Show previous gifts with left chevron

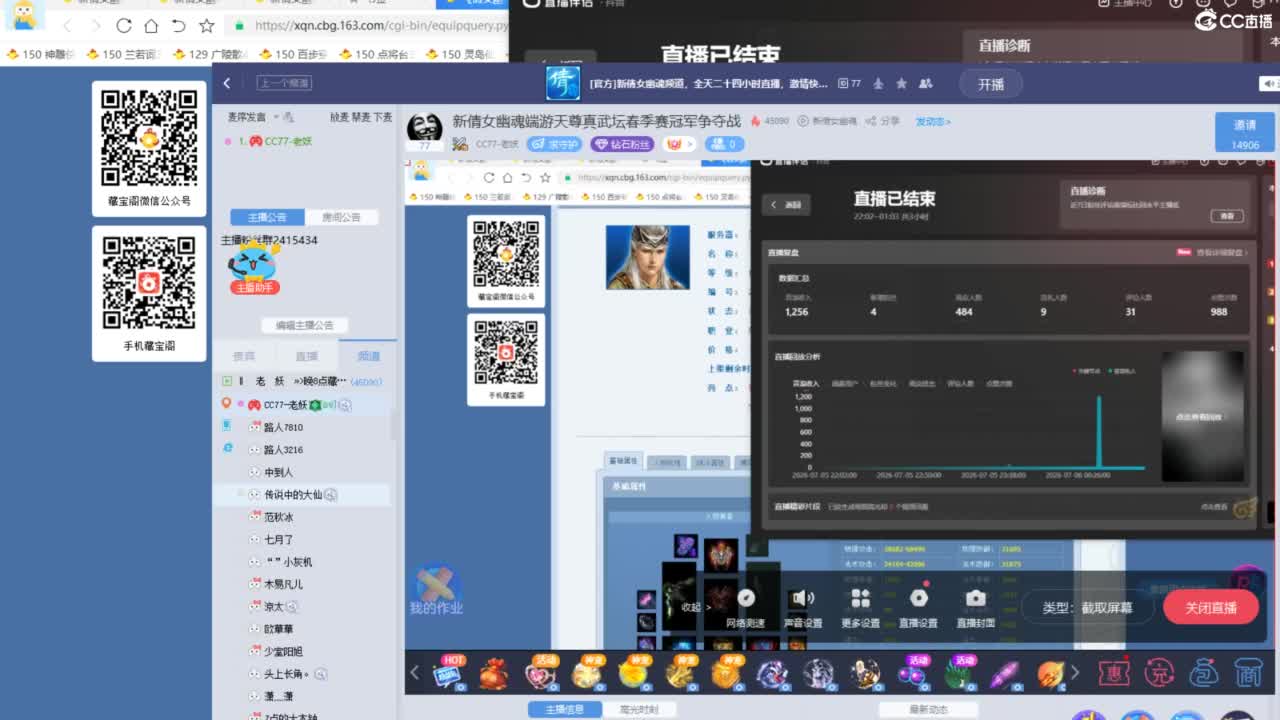pyautogui.click(x=414, y=673)
